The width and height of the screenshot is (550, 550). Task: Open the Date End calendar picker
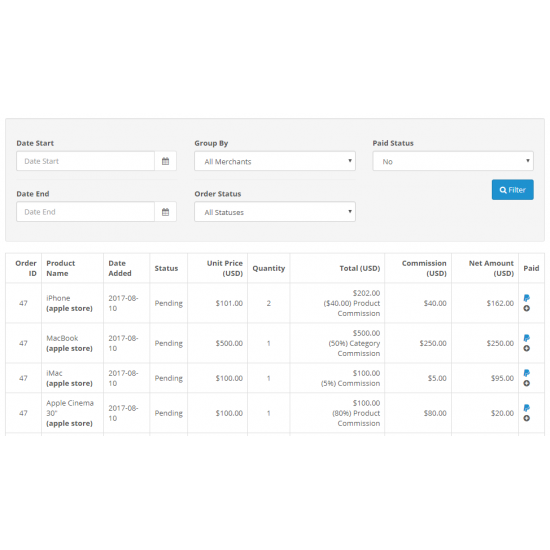coord(165,212)
